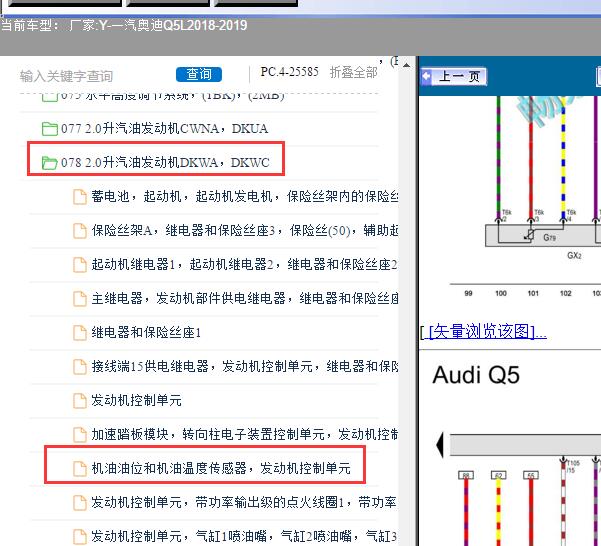
Task: Open 接线端15供电继电器，发动机控制单元 document
Action: [245, 366]
